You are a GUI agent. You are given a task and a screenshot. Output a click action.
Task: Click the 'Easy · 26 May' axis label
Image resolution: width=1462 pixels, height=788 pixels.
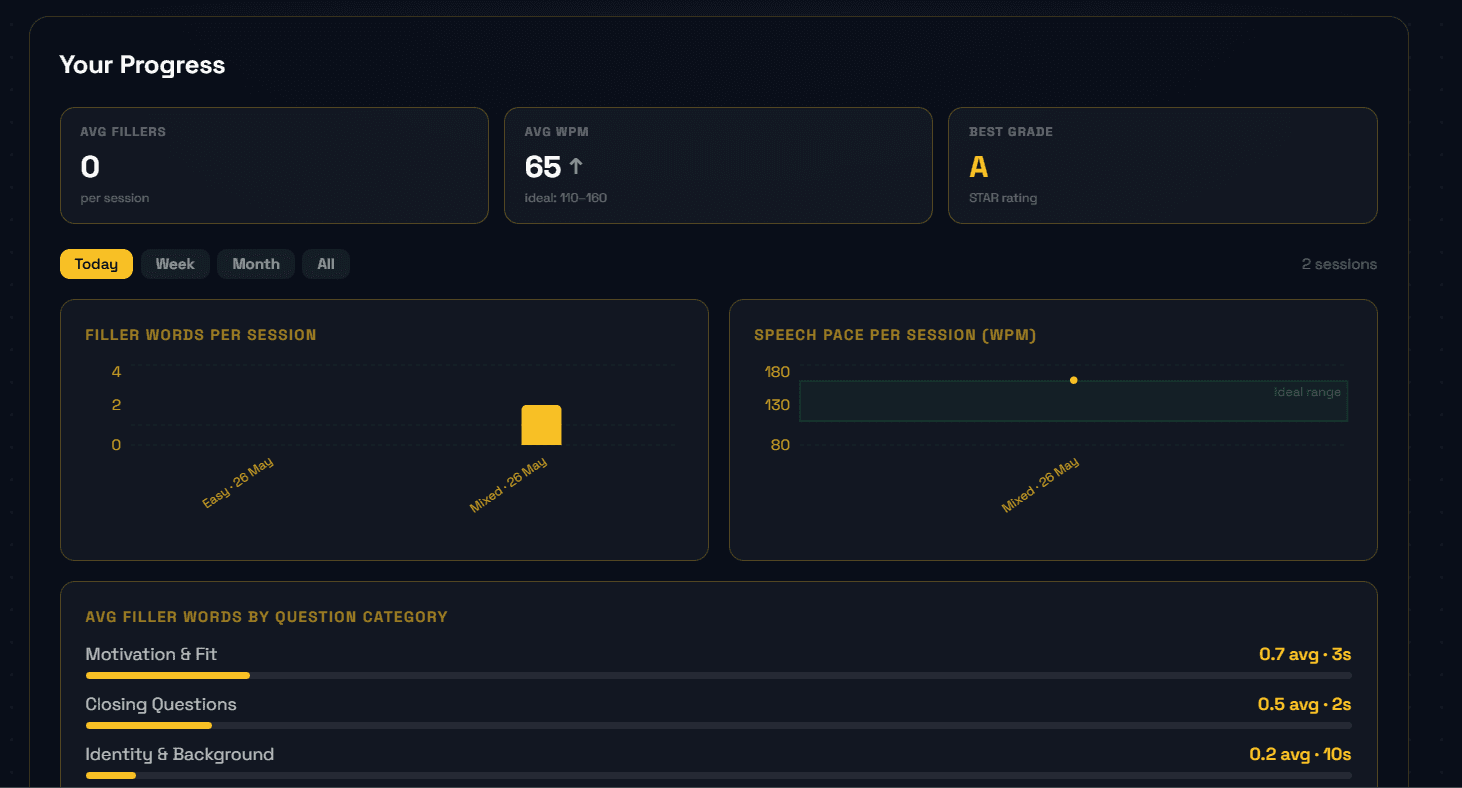[238, 483]
